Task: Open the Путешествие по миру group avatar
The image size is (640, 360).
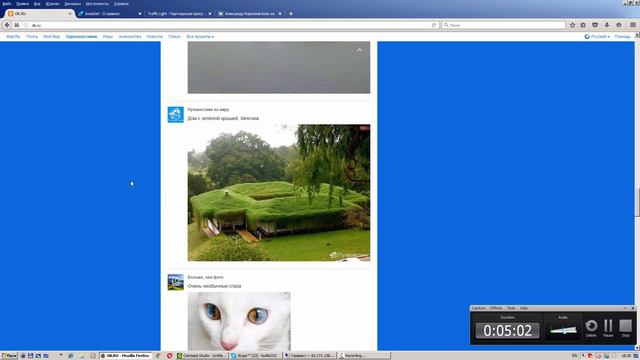Action: (176, 114)
